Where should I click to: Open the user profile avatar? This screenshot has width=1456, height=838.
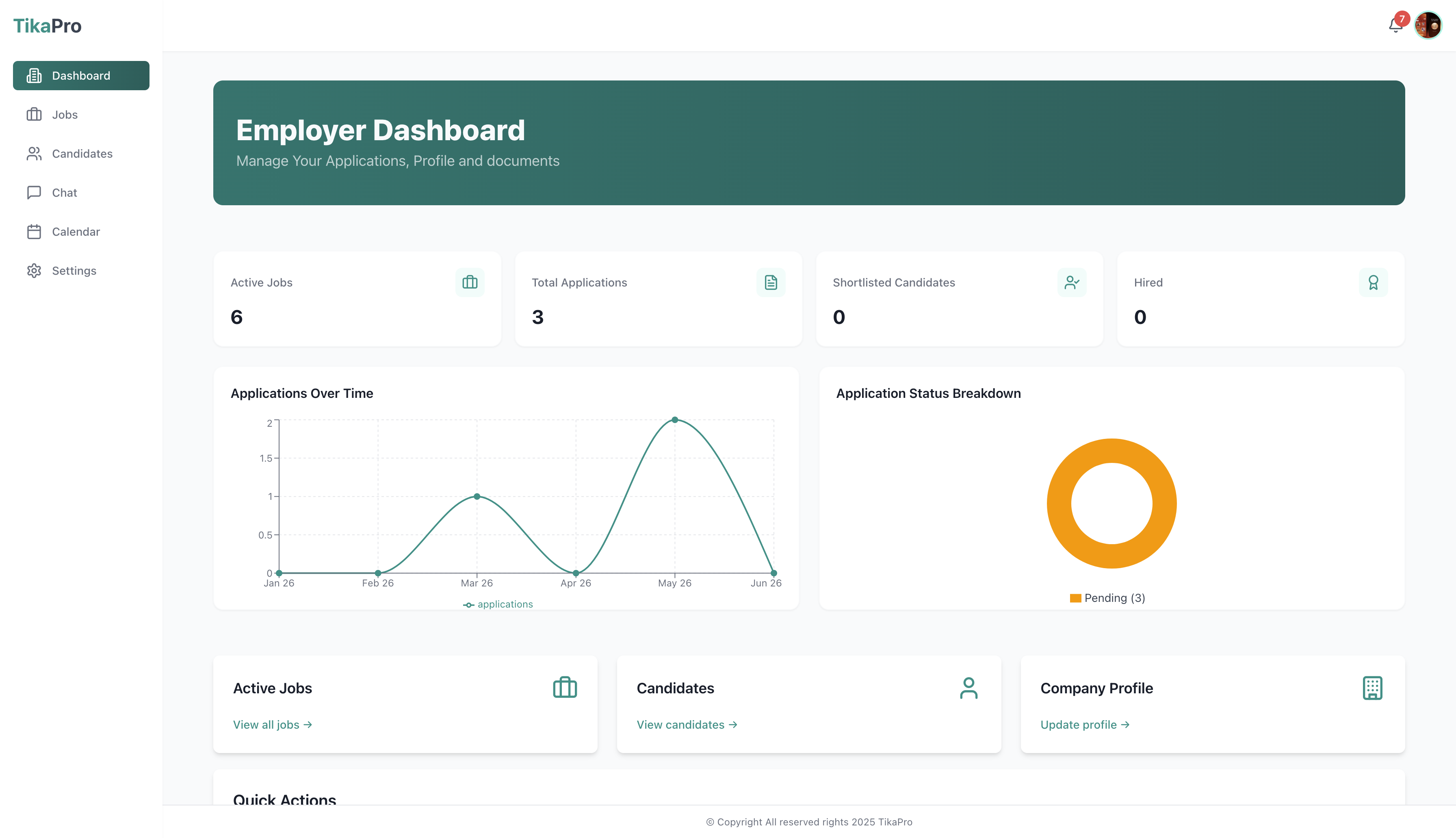pyautogui.click(x=1428, y=26)
